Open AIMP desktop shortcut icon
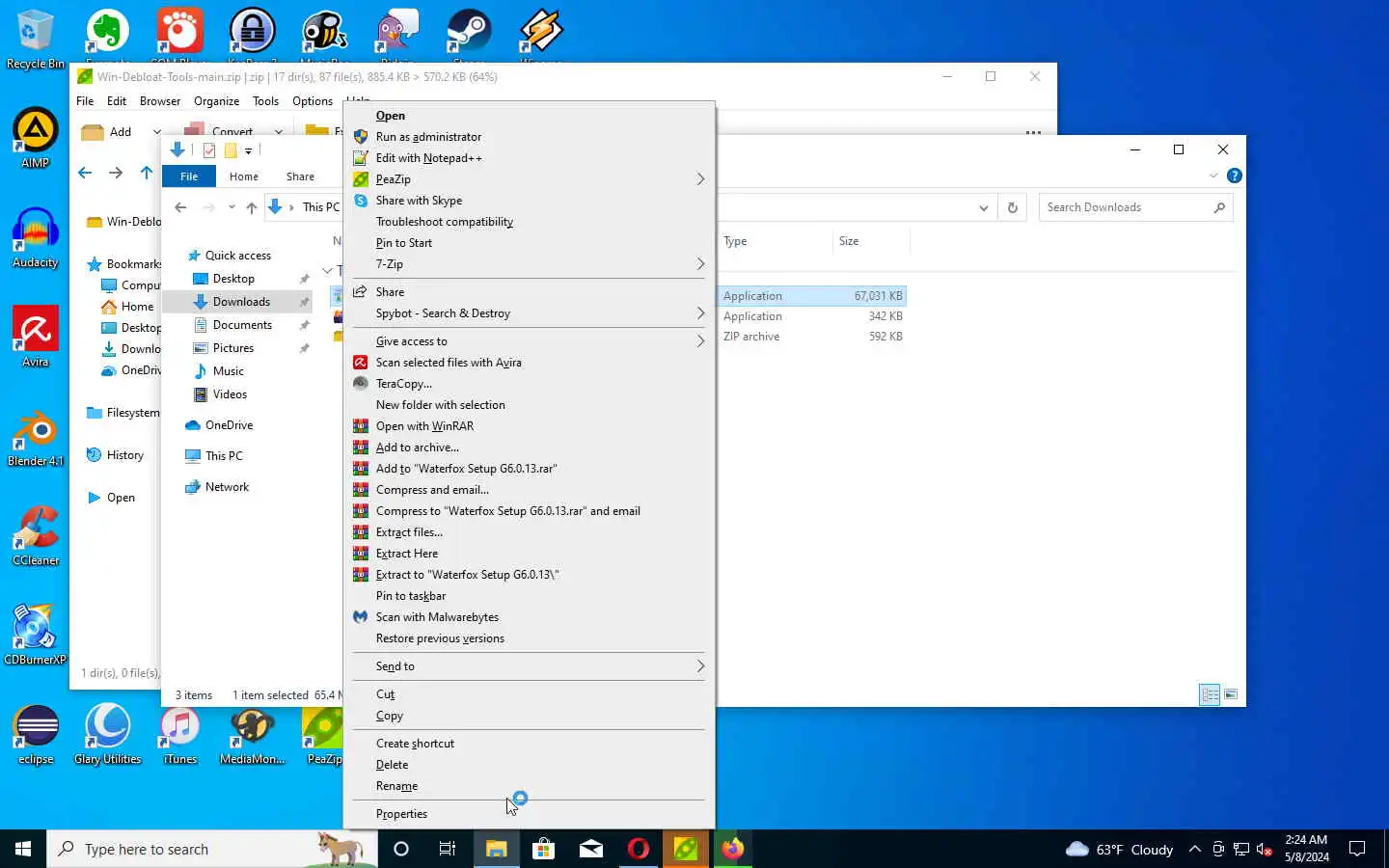The width and height of the screenshot is (1389, 868). [x=36, y=138]
